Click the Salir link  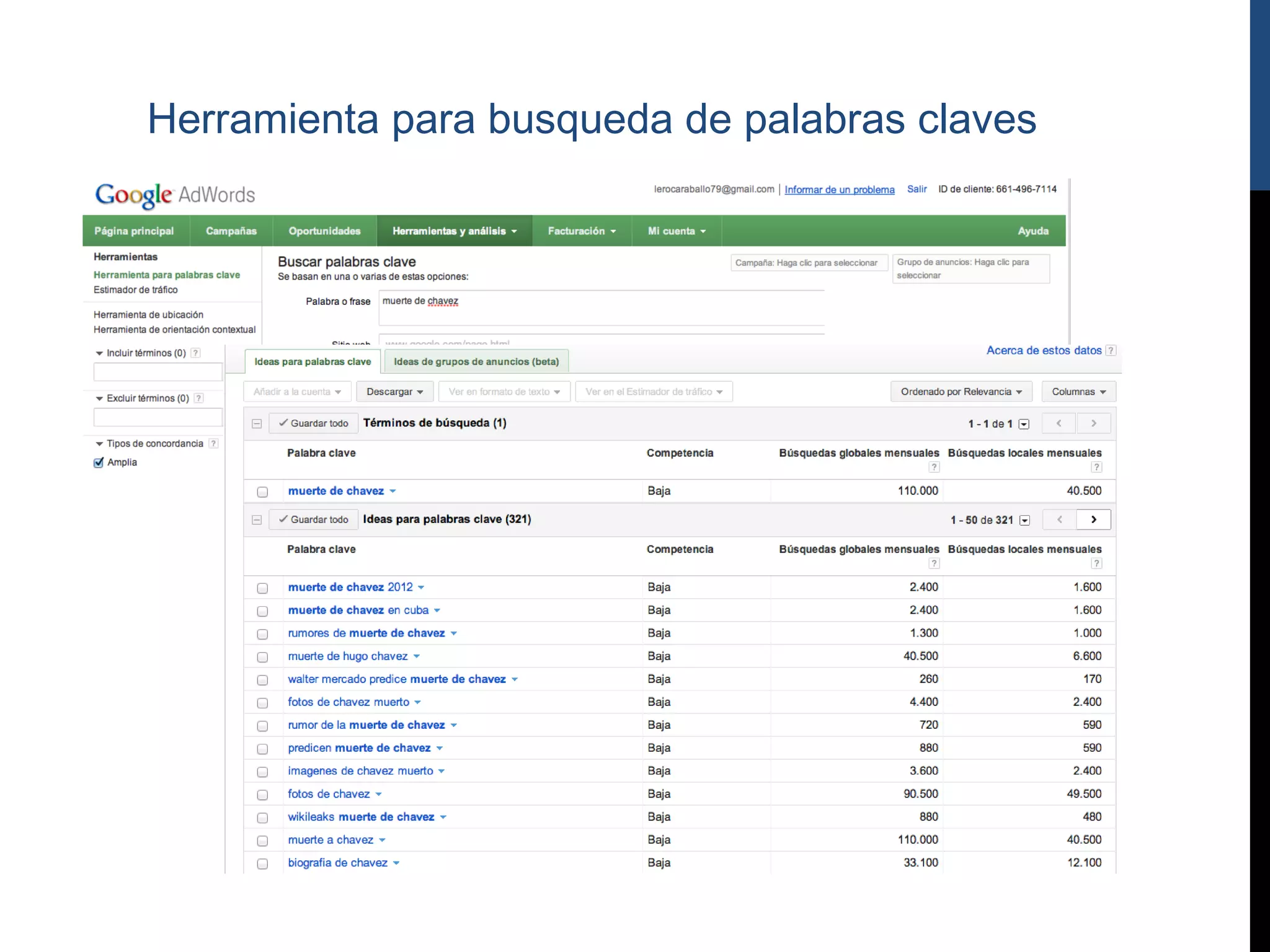[917, 189]
